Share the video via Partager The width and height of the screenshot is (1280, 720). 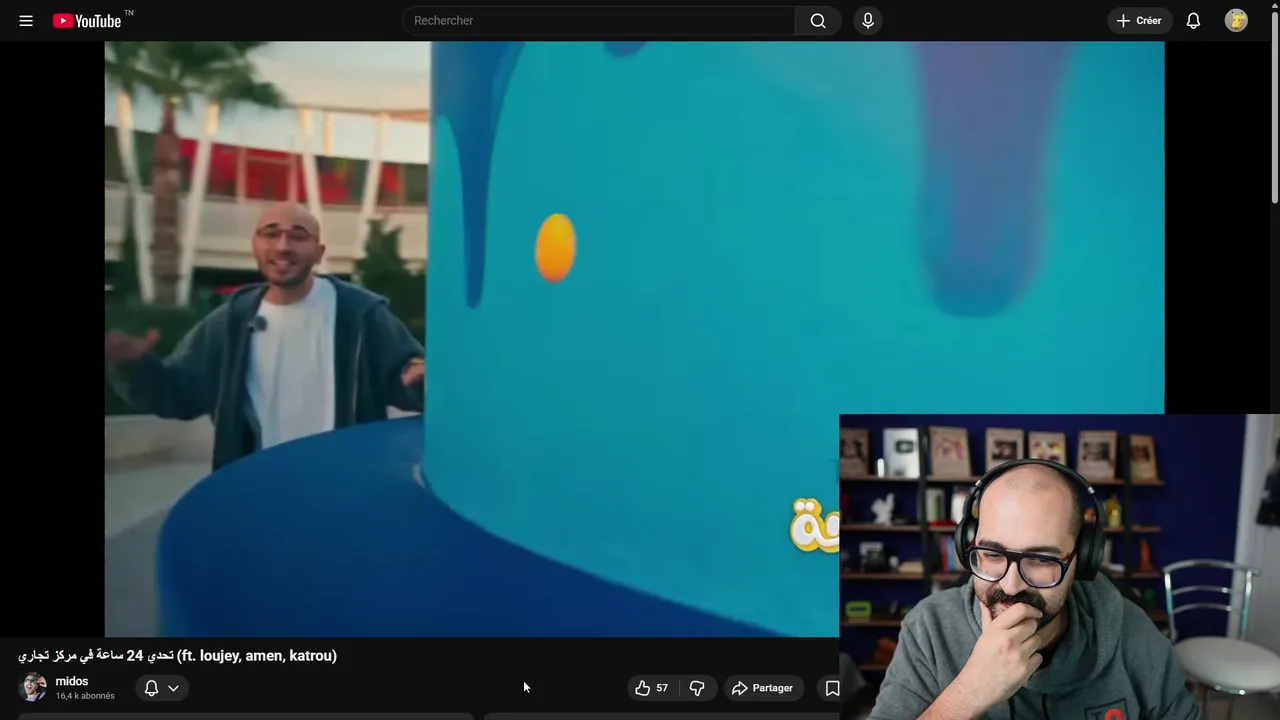pyautogui.click(x=762, y=688)
